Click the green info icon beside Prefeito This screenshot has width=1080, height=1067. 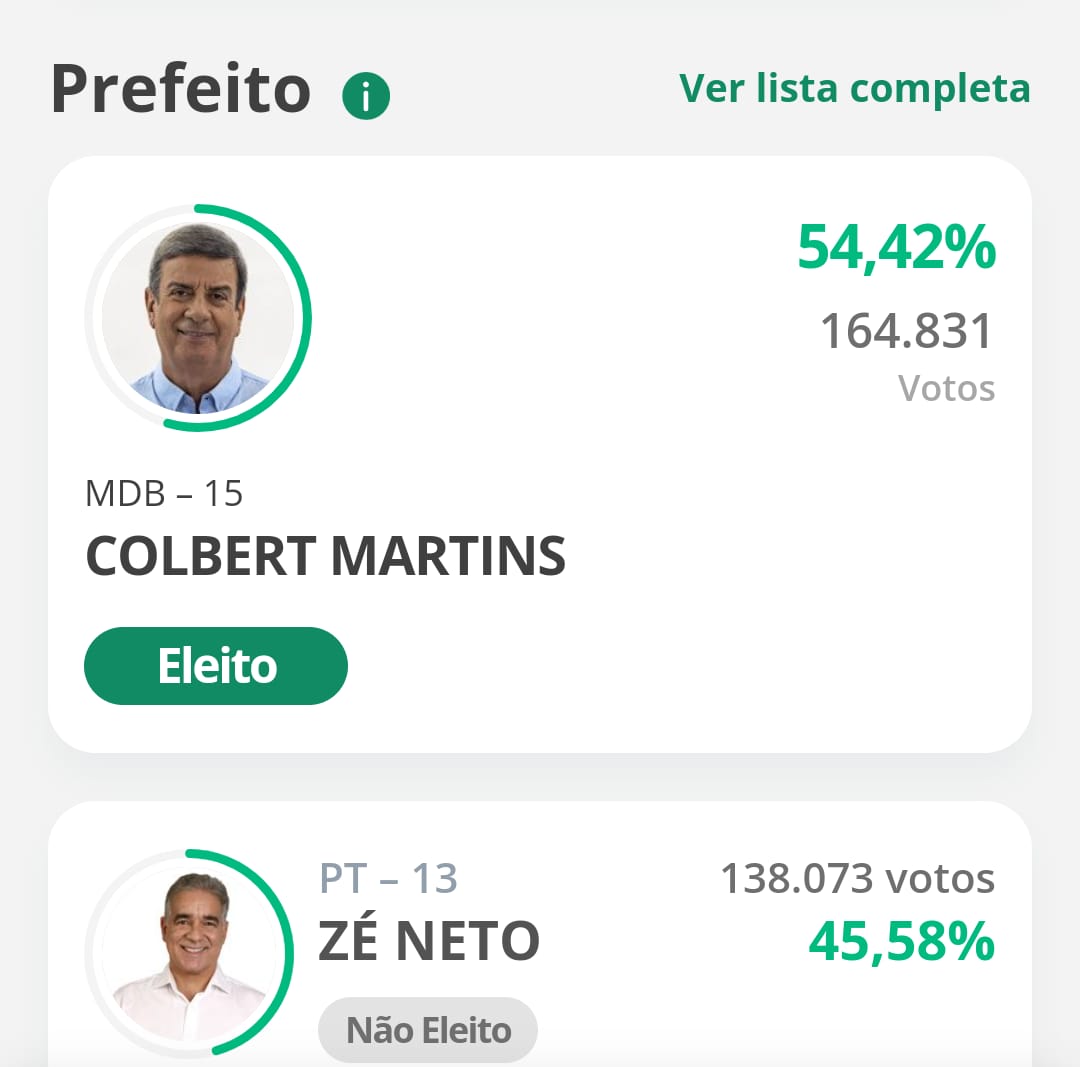pos(366,96)
